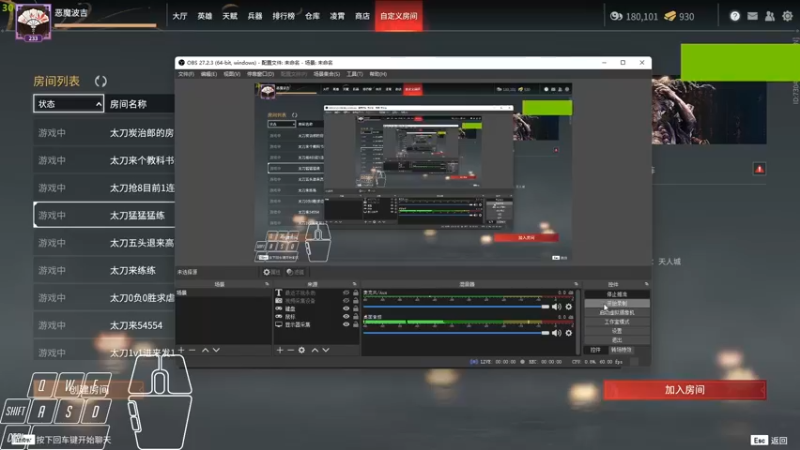Click the refresh icon beside 房间列表

[x=101, y=81]
